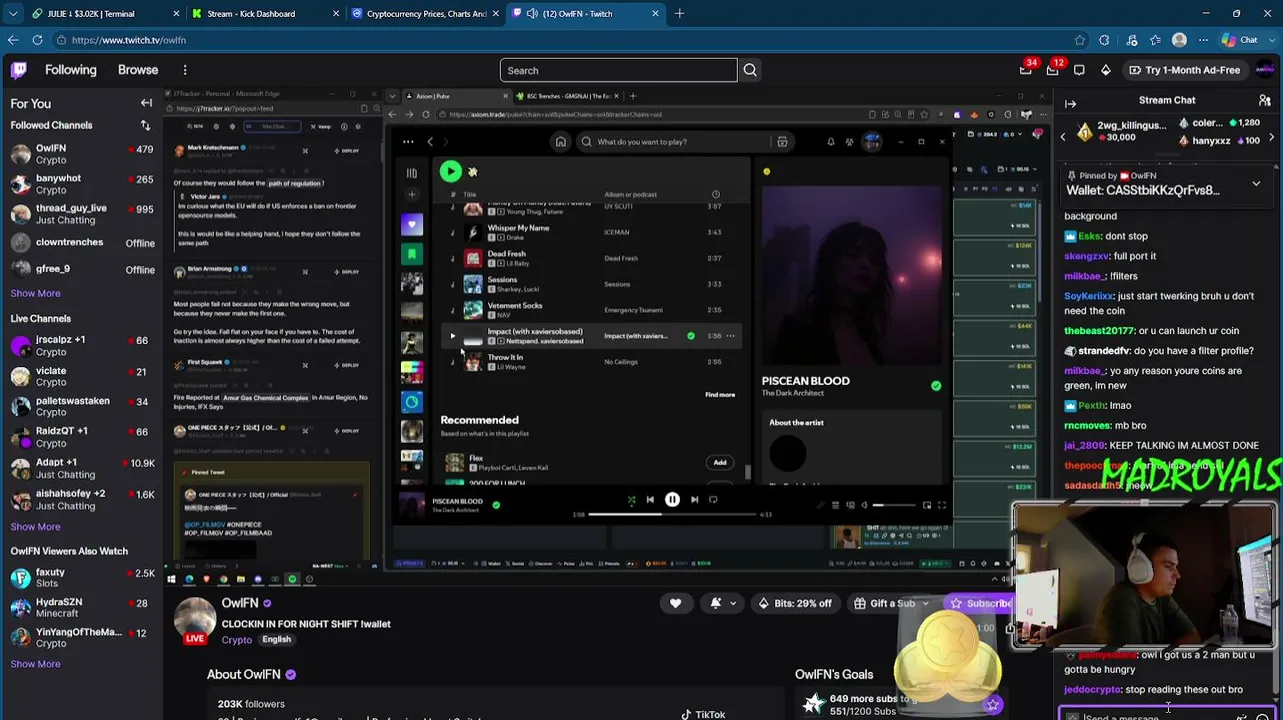
Task: Open the Crypto category link under stream title
Action: 237,640
